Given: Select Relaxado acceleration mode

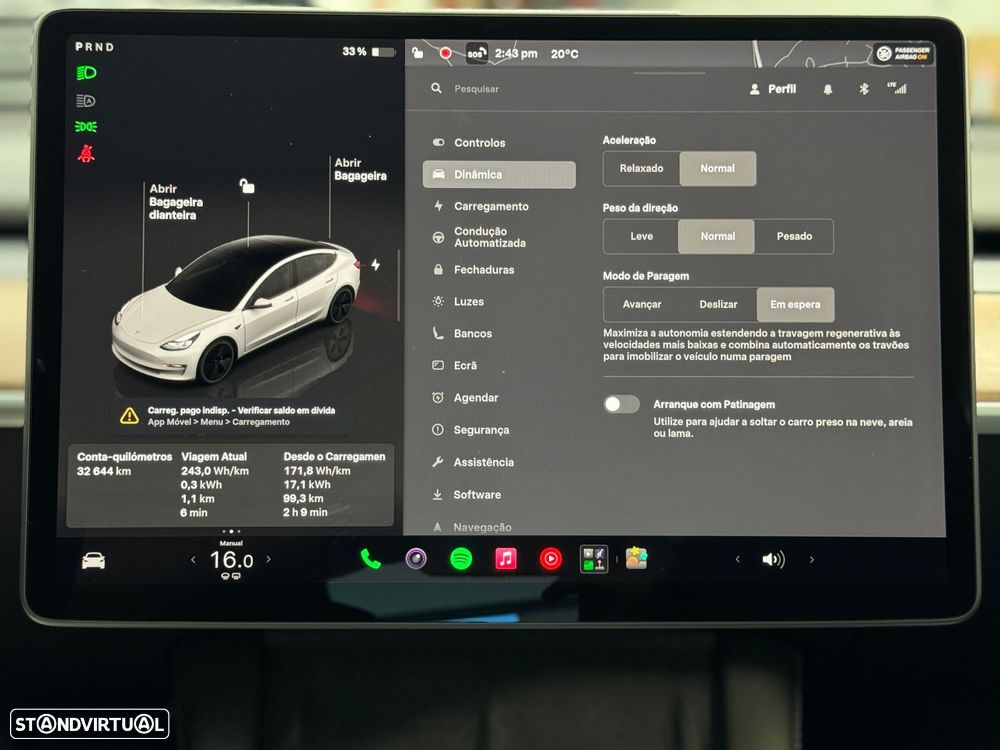Looking at the screenshot, I should click(x=642, y=168).
